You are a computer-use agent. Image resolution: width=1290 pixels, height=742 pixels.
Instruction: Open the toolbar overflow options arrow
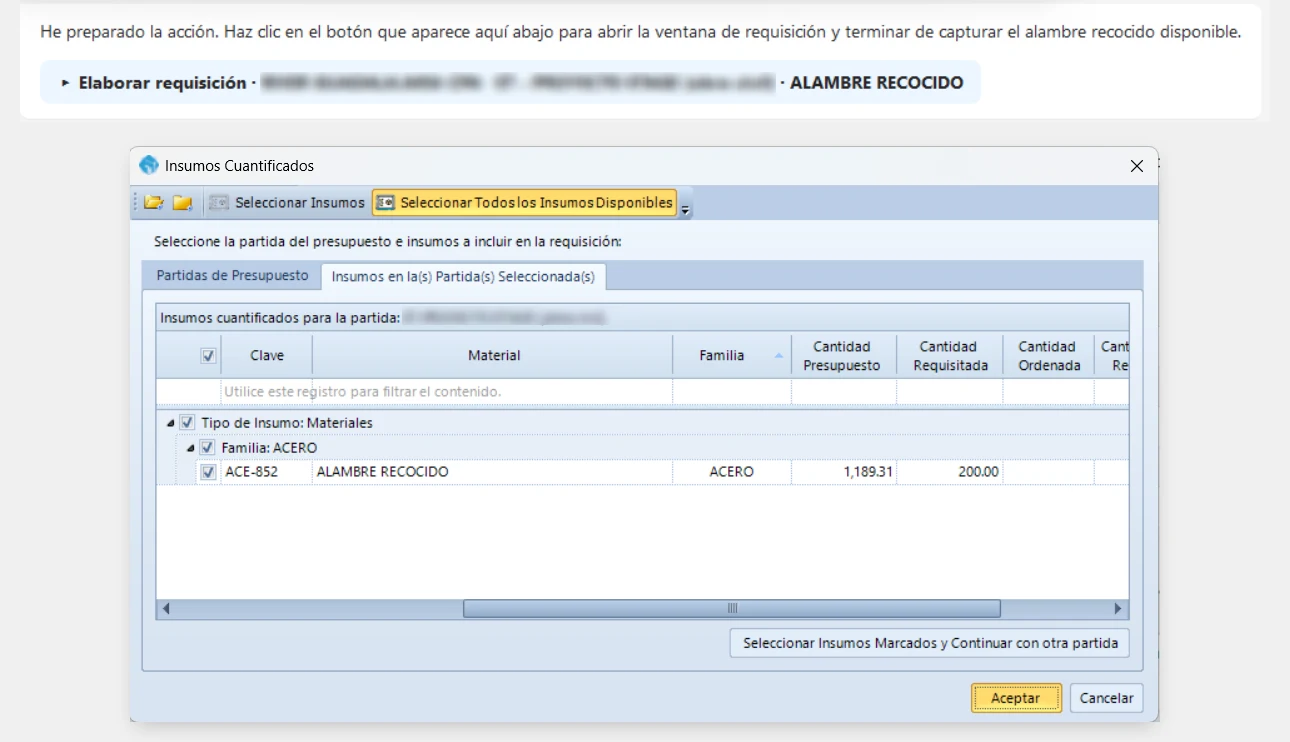[x=685, y=208]
